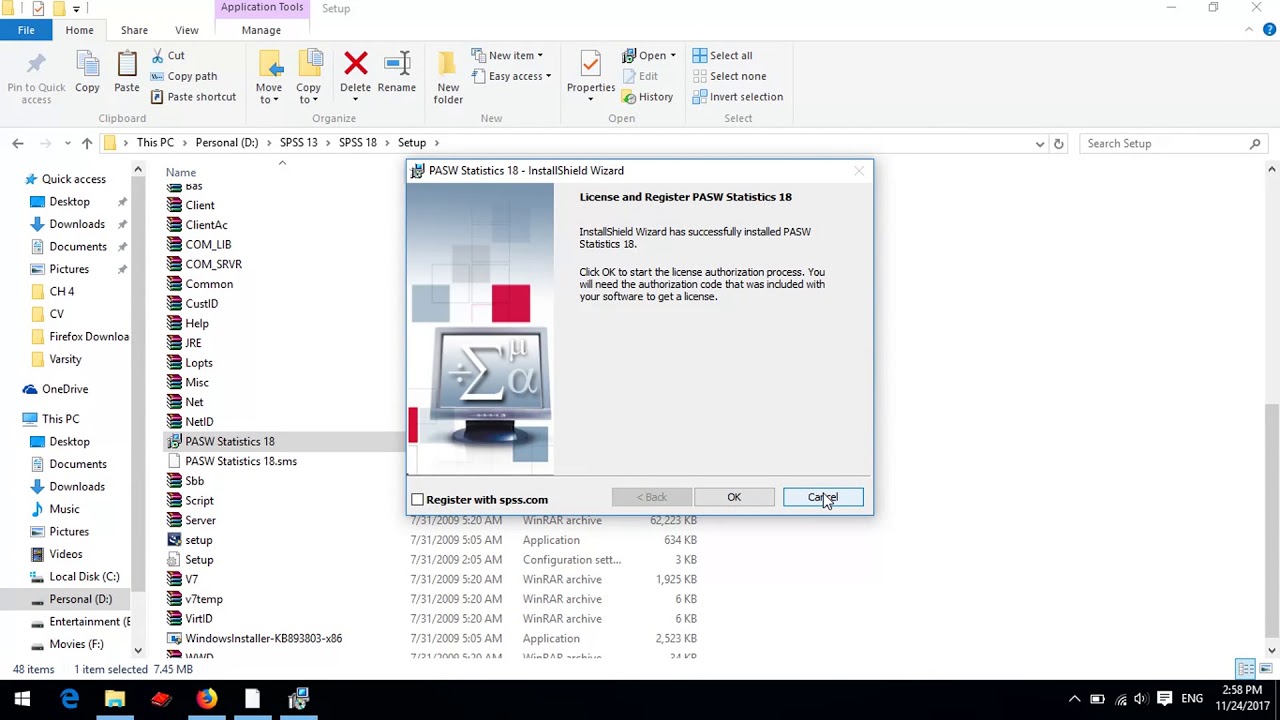1280x720 pixels.
Task: Select the WindowsInstaller-KB893803-x86 file
Action: coord(263,638)
